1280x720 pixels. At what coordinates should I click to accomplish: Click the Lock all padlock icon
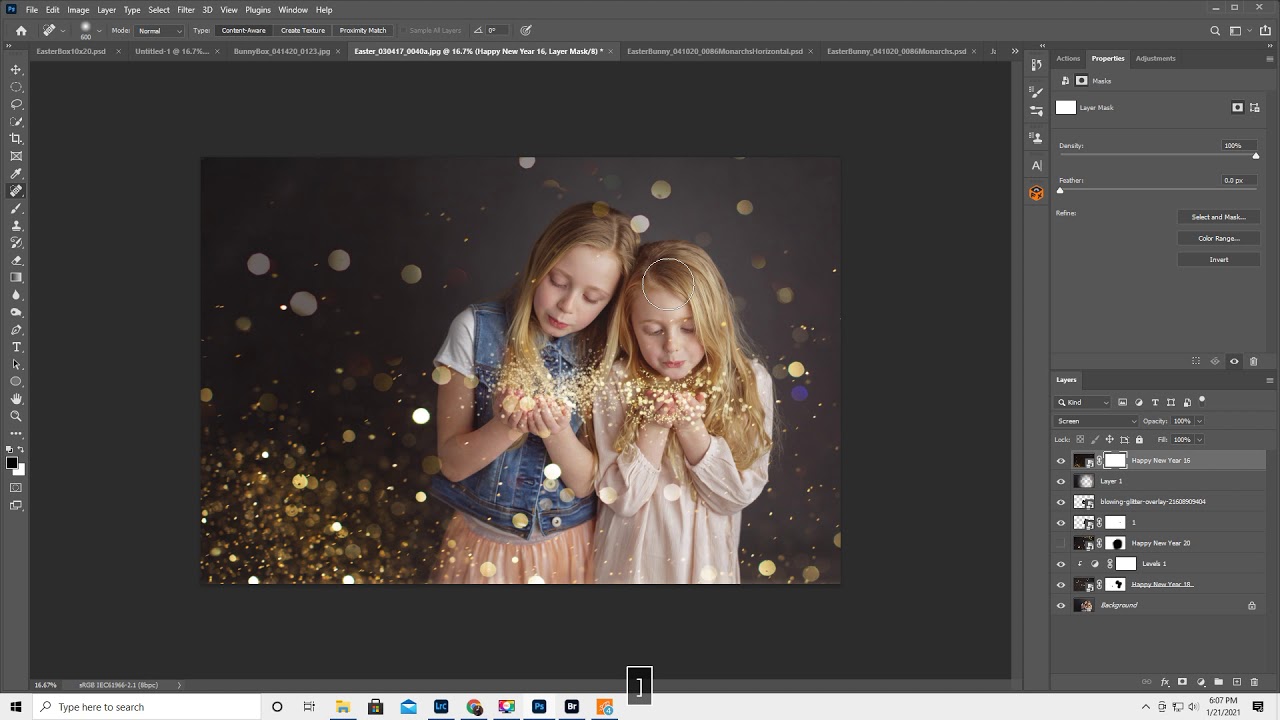tap(1139, 439)
